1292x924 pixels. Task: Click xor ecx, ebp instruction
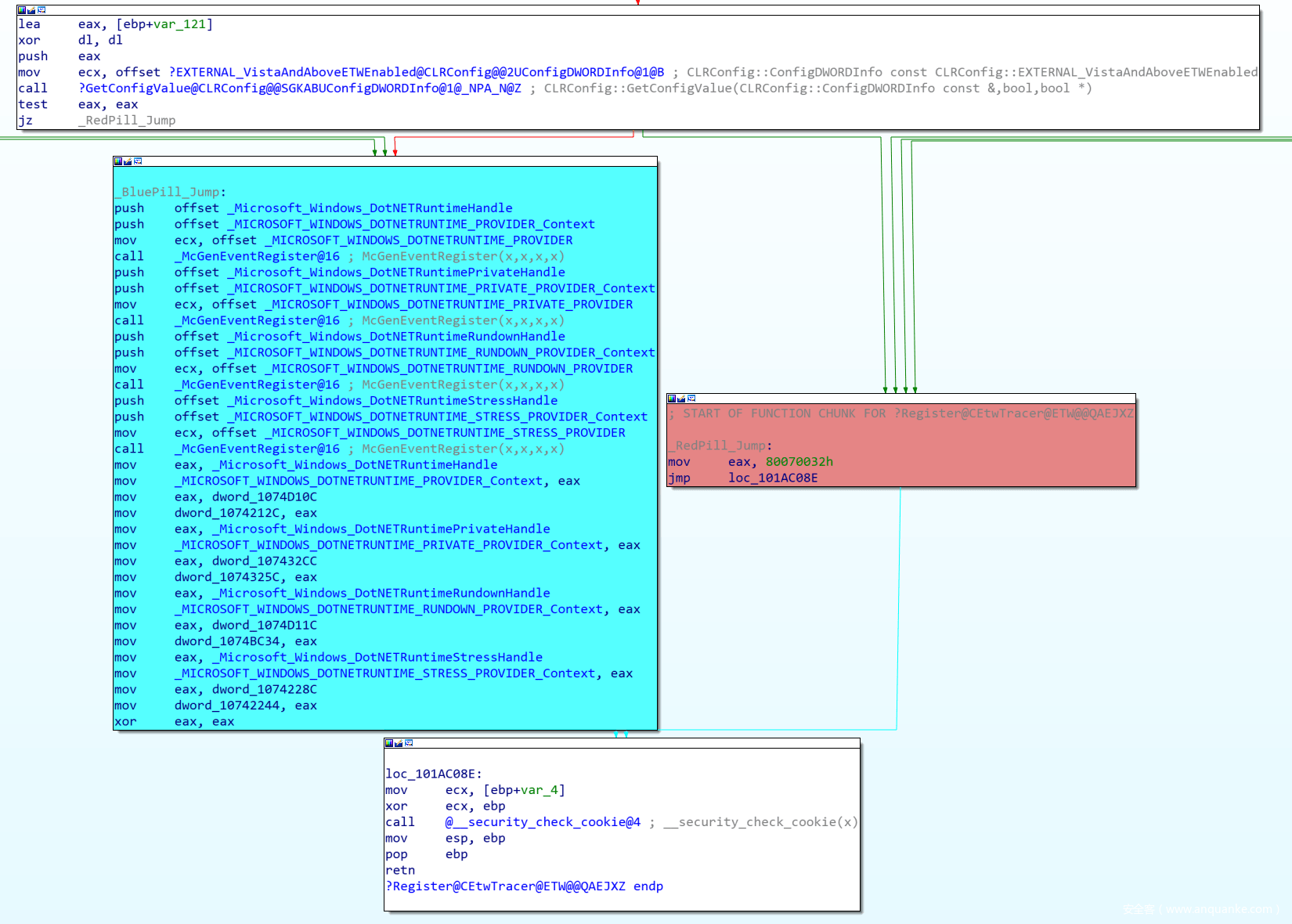445,806
